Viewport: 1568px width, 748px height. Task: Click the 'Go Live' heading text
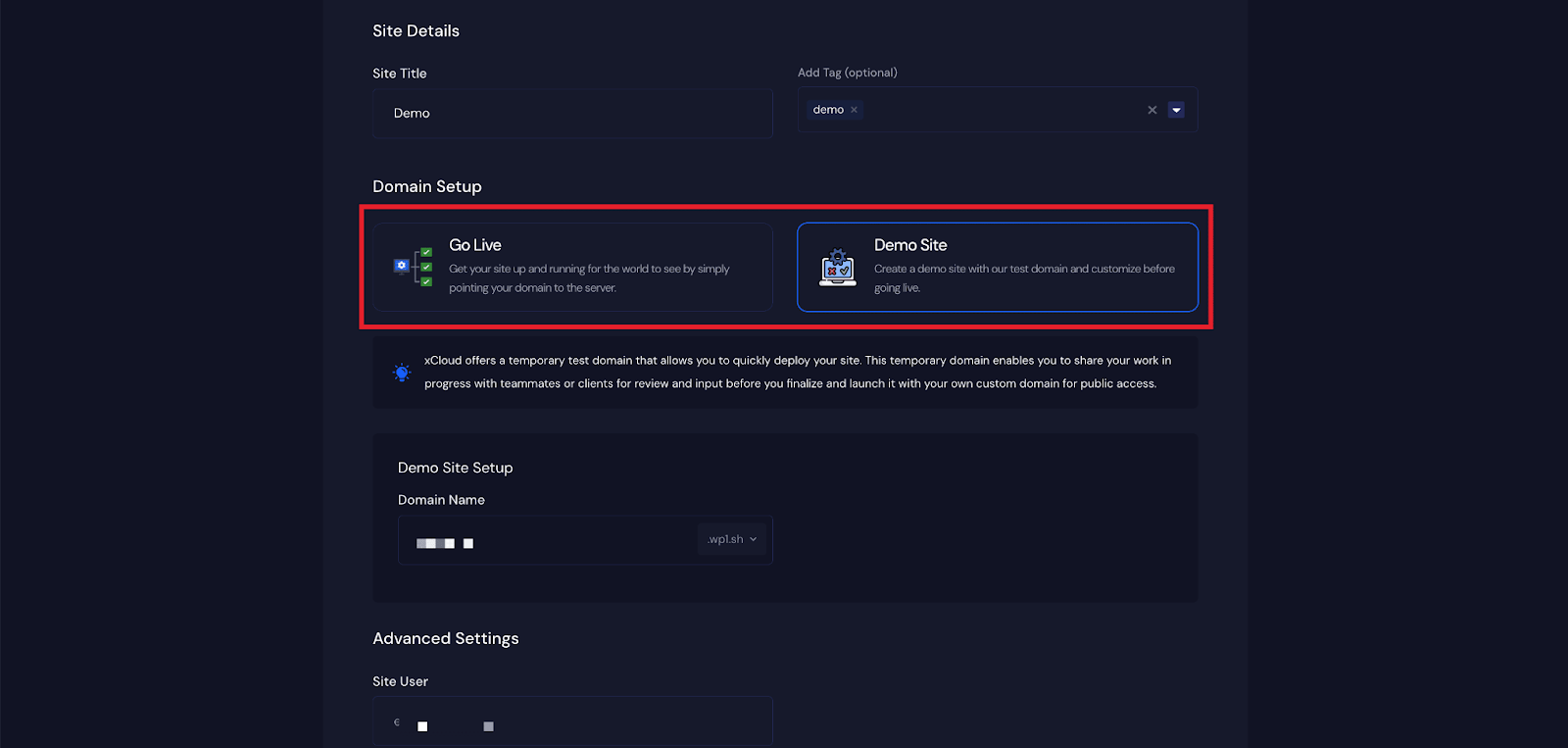coord(475,245)
